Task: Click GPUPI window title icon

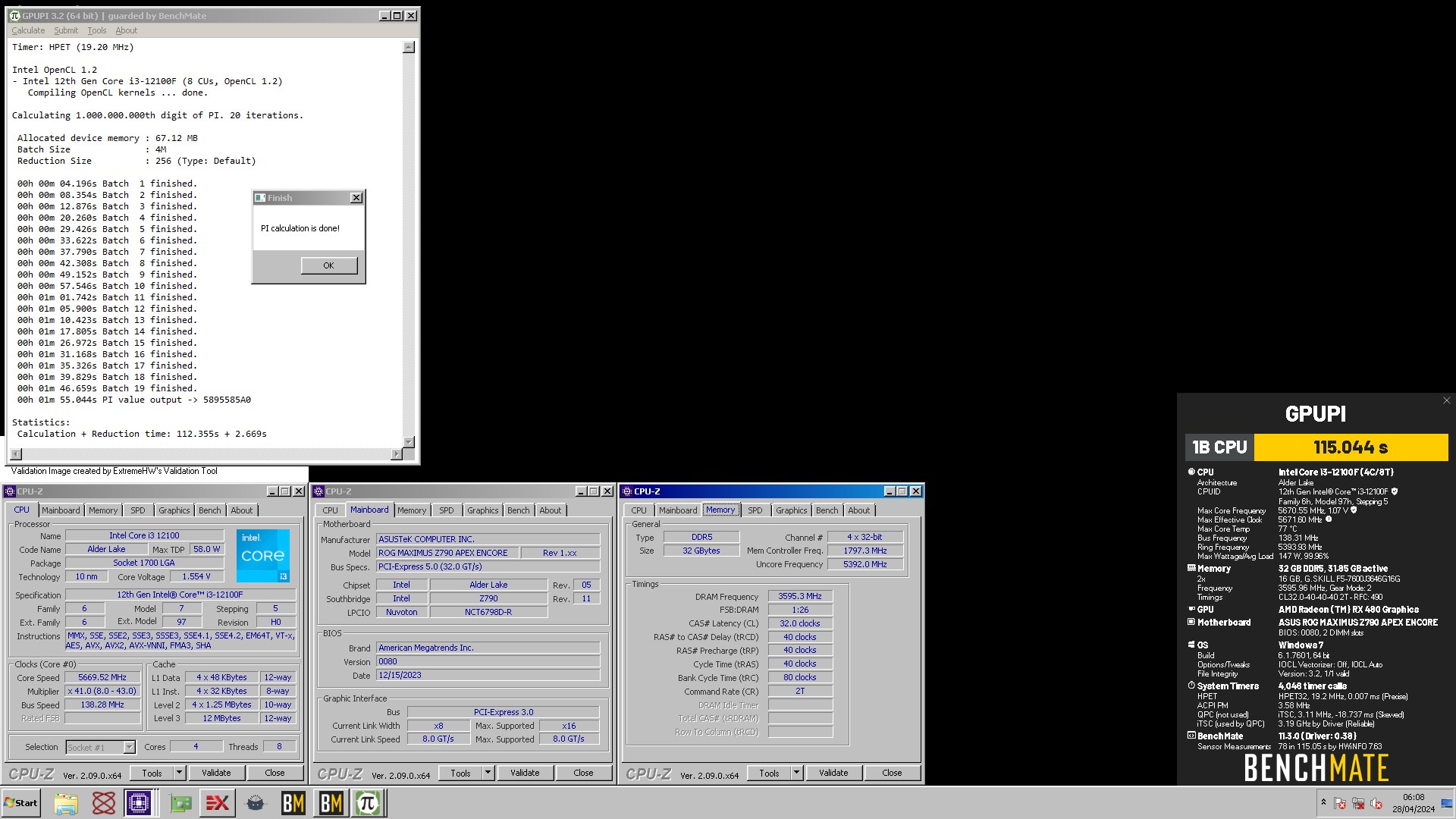Action: (14, 15)
